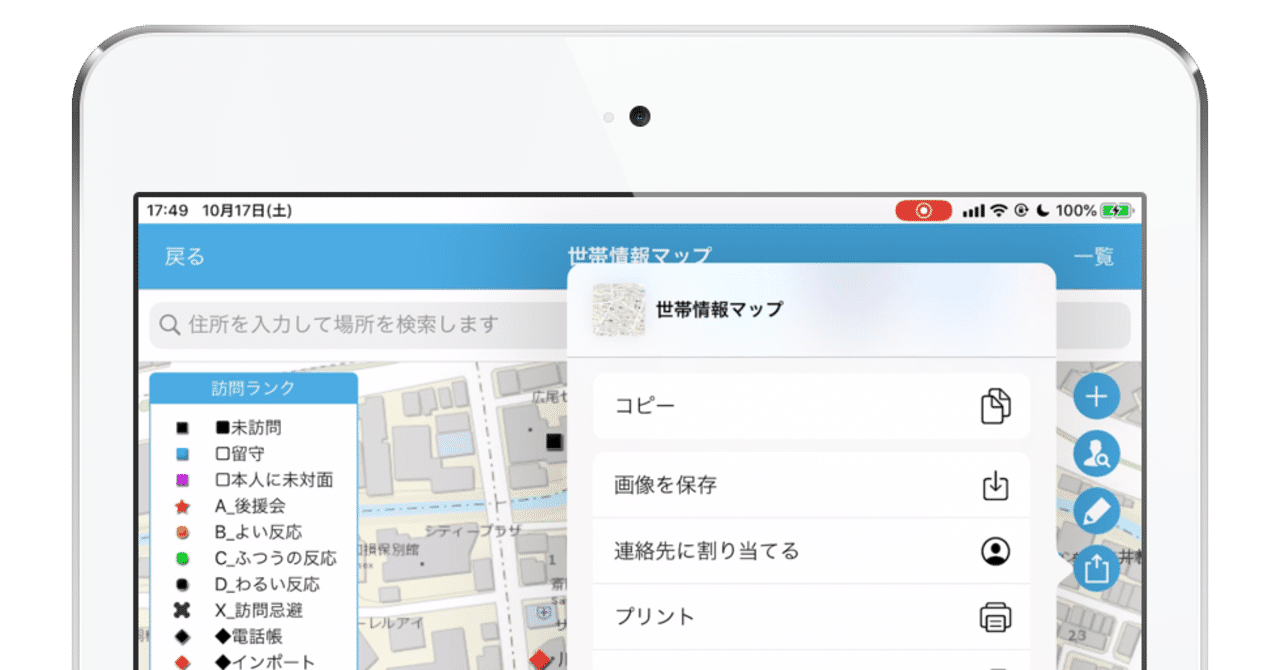Screen dimensions: 1280x670
Task: Click the search magnifier icon
Action: (x=170, y=325)
